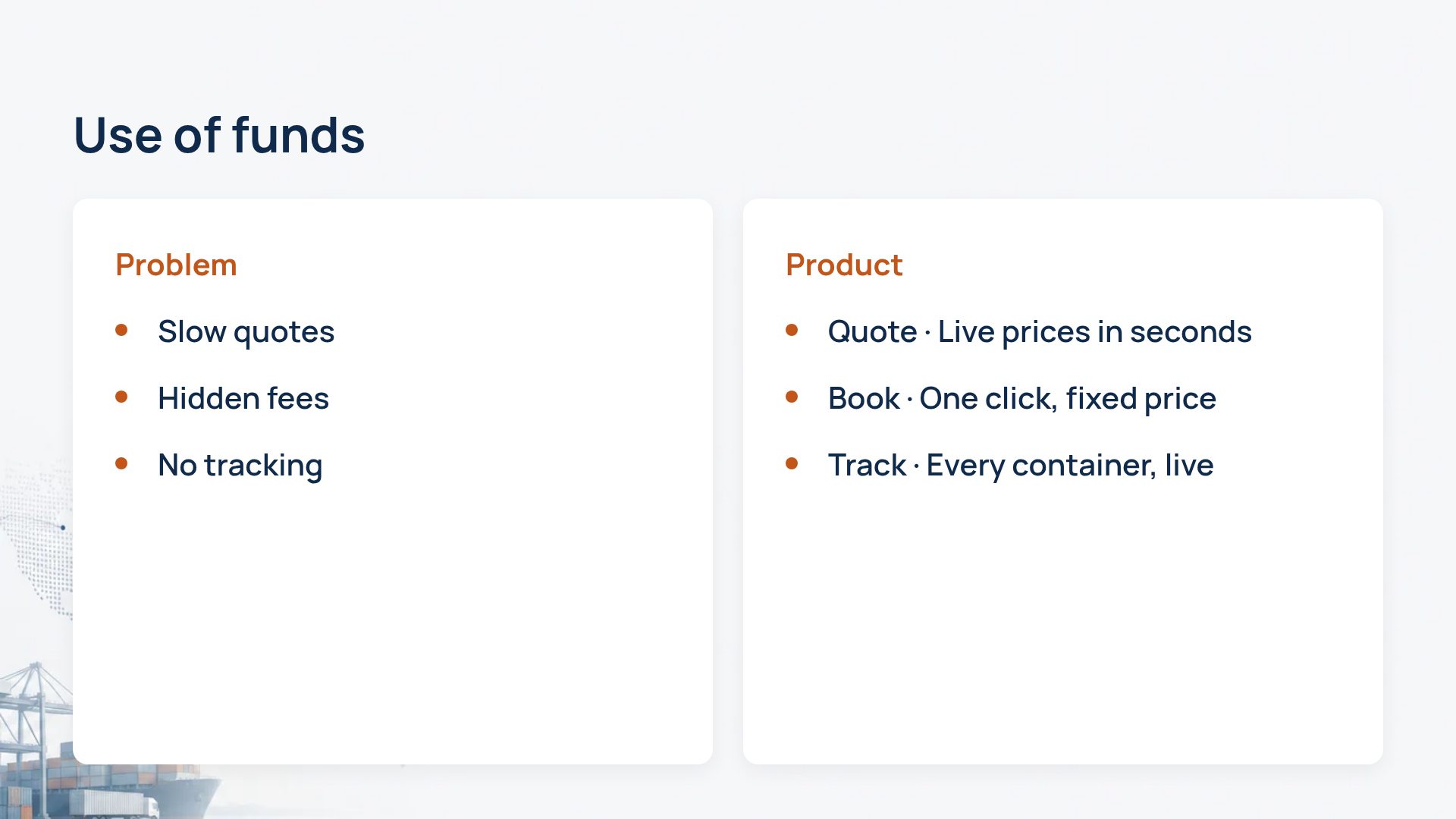1456x819 pixels.
Task: Click the 'Slow quotes' bullet text
Action: 246,331
